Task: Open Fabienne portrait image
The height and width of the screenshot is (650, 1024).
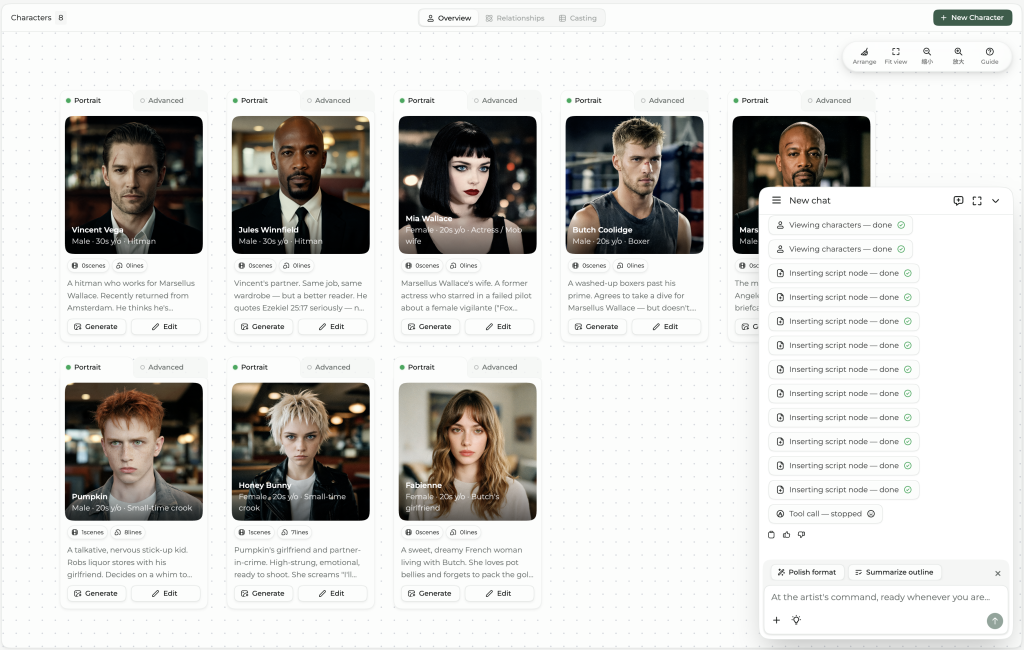Action: (468, 451)
